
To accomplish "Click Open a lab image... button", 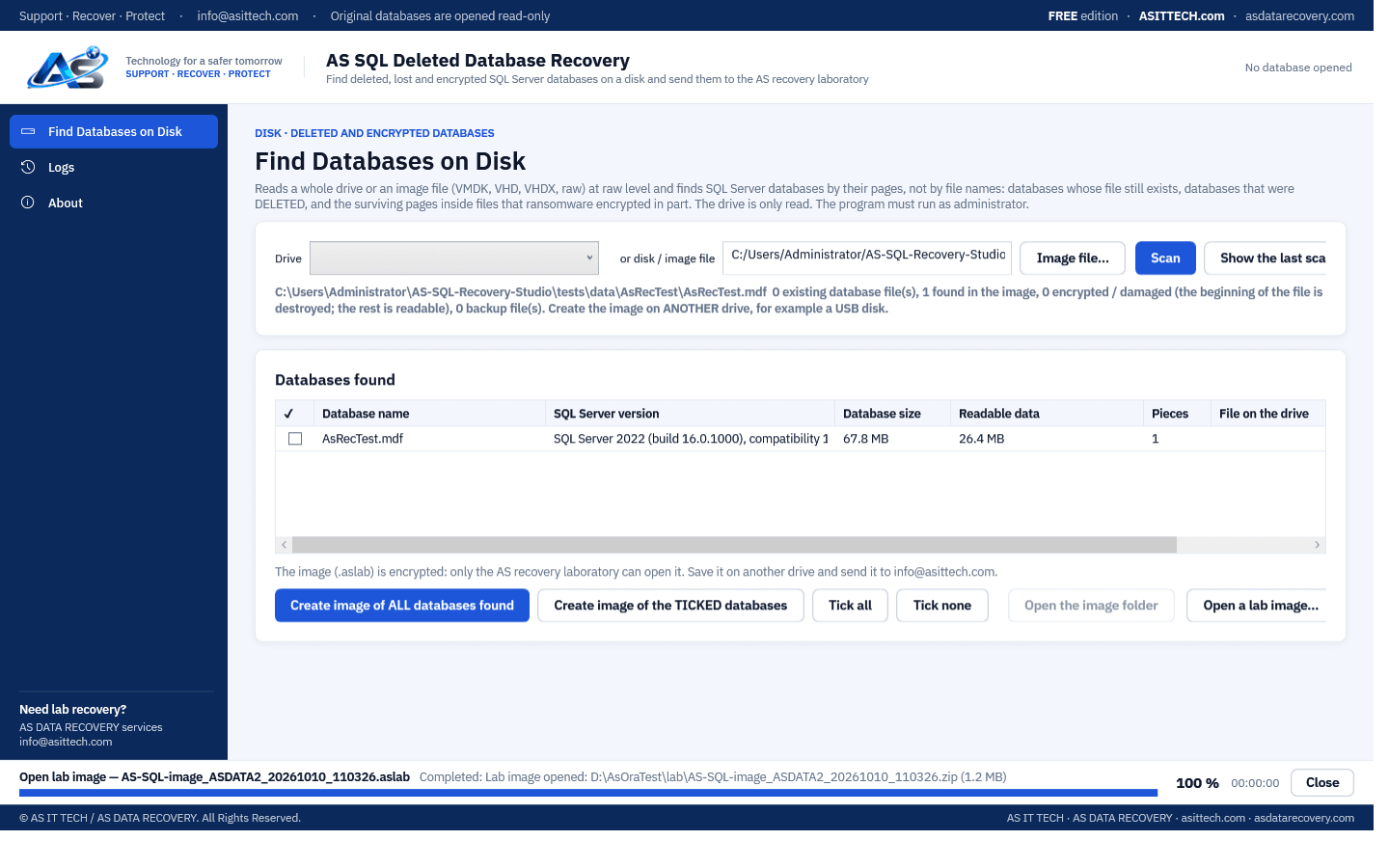I will [1257, 606].
